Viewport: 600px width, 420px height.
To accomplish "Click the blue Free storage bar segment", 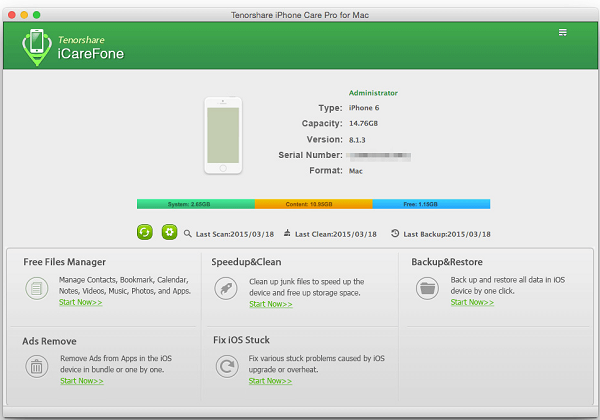I will pyautogui.click(x=431, y=204).
